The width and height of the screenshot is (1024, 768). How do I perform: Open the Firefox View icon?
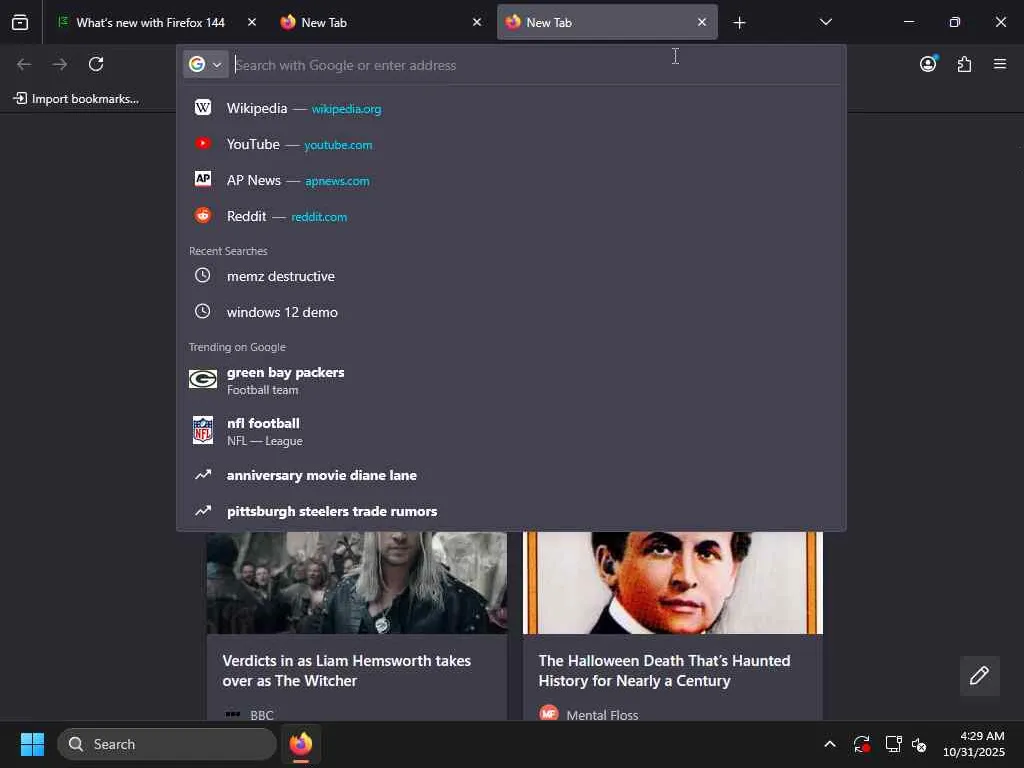click(x=20, y=22)
